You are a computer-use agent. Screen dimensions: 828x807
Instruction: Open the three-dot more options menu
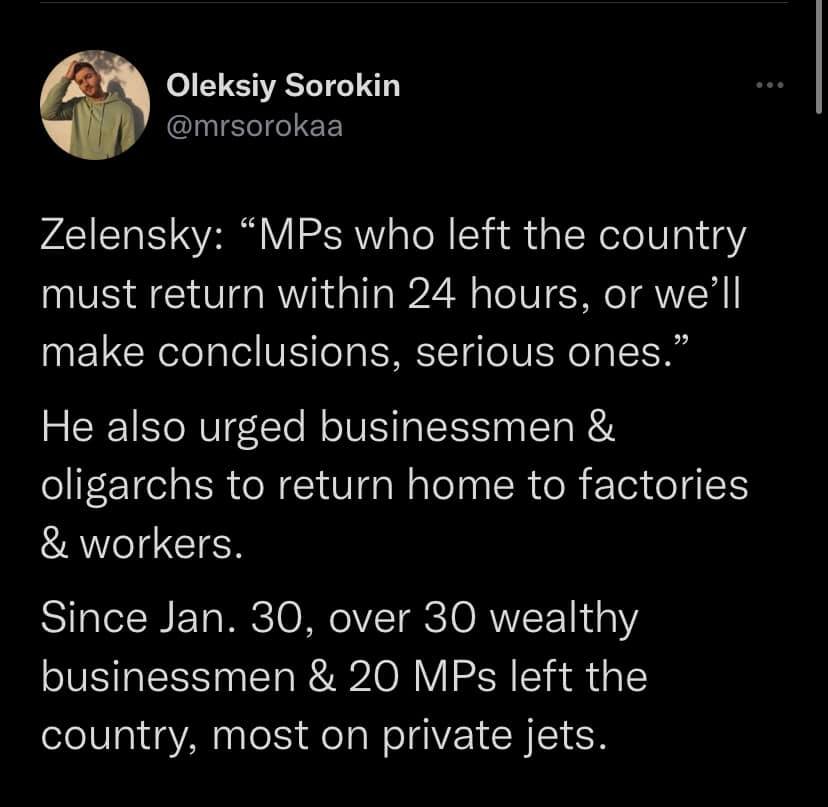point(769,86)
